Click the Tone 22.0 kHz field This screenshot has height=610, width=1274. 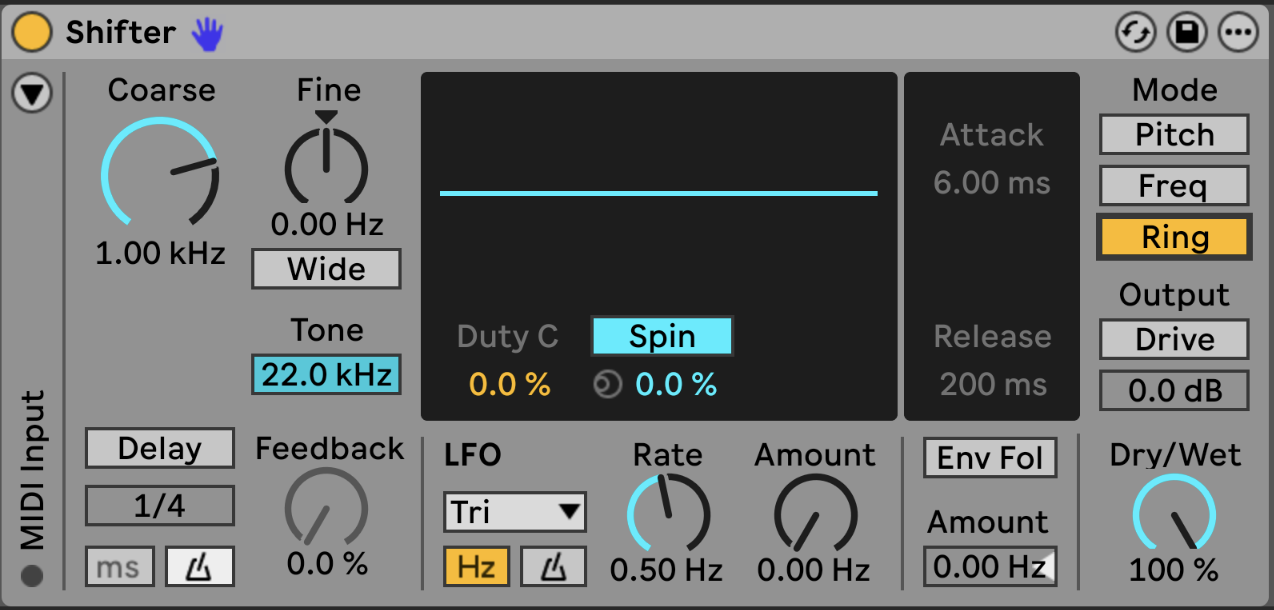coord(326,375)
